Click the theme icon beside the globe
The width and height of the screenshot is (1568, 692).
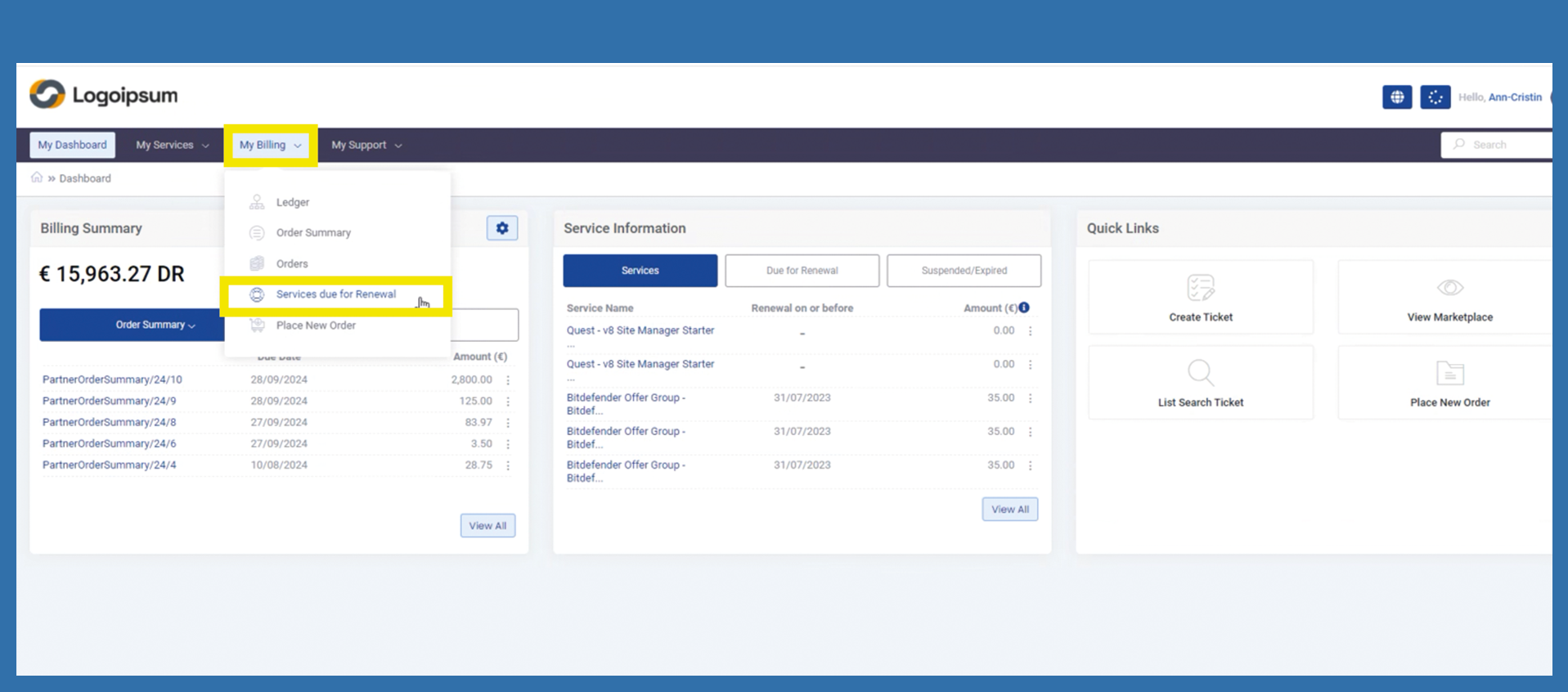[1435, 97]
